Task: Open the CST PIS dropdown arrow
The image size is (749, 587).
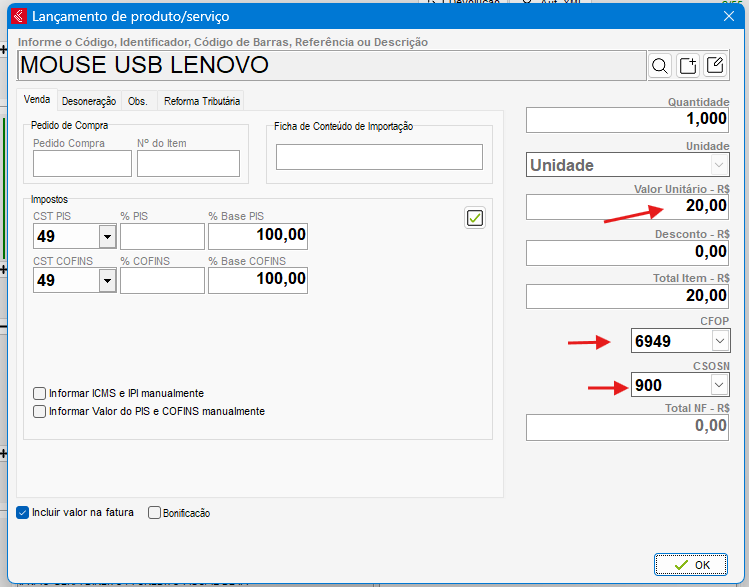Action: coord(107,236)
